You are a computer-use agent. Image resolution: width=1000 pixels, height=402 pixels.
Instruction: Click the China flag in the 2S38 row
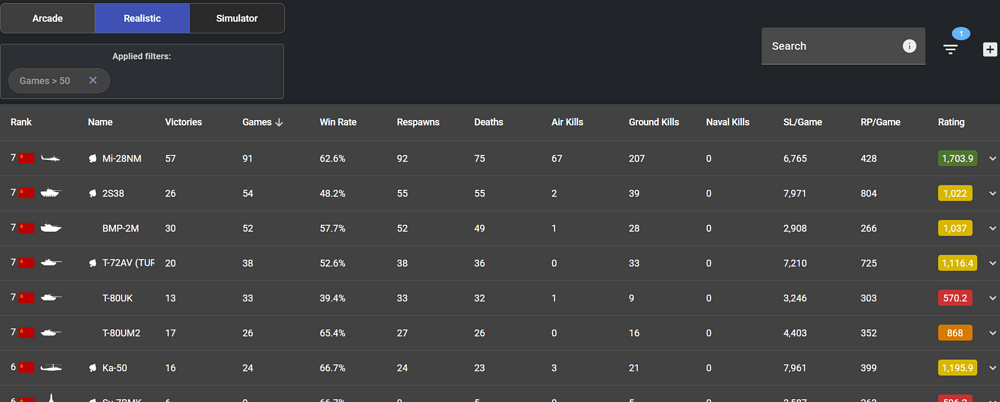pos(27,193)
